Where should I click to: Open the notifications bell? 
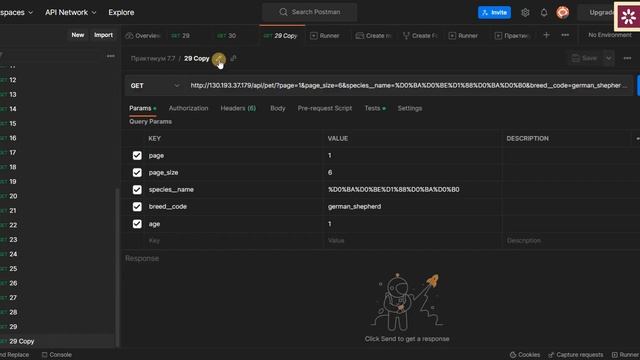(x=544, y=13)
